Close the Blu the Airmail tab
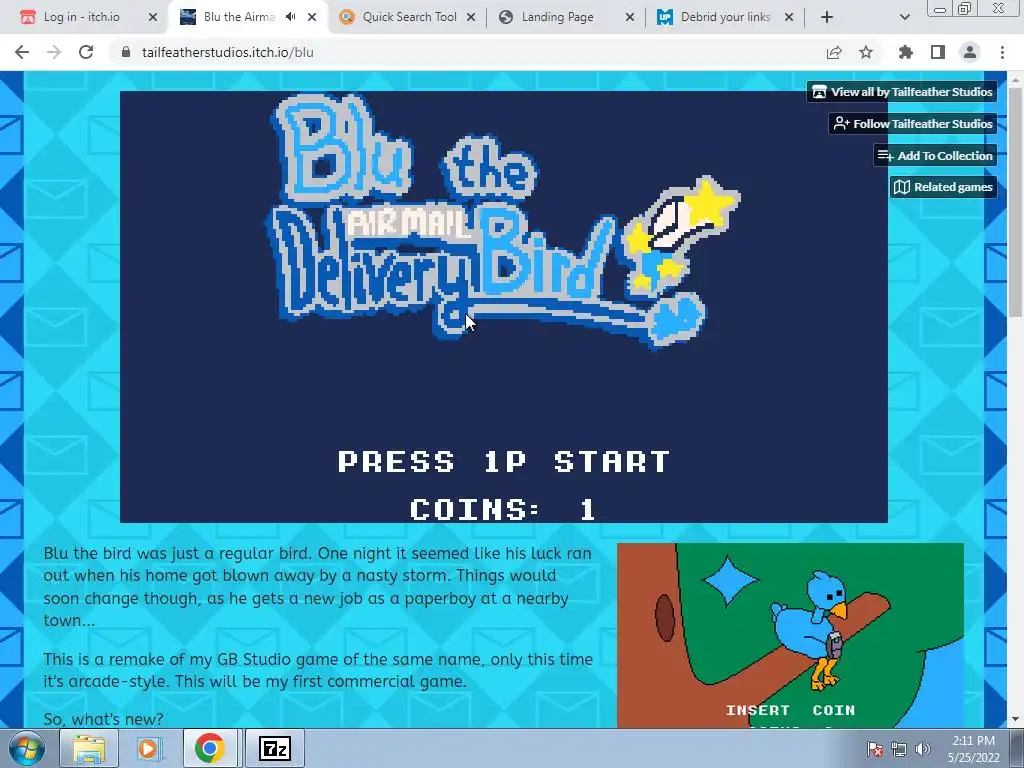 point(312,17)
